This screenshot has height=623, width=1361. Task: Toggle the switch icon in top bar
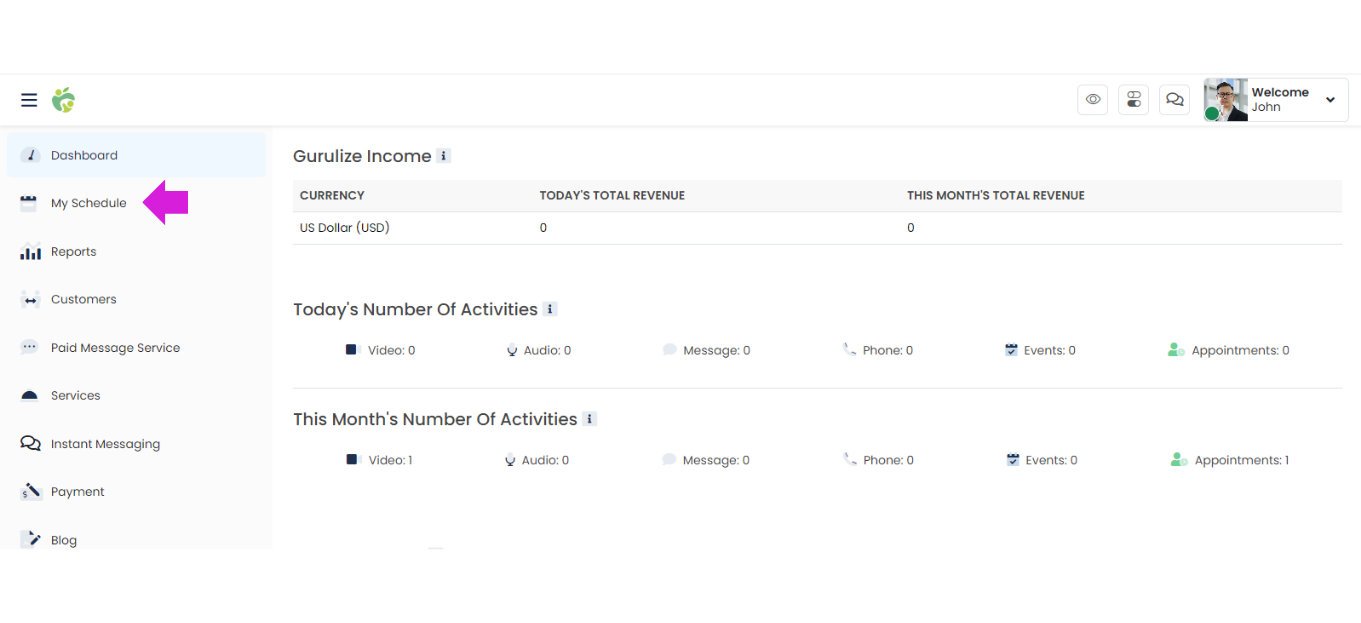coord(1133,100)
